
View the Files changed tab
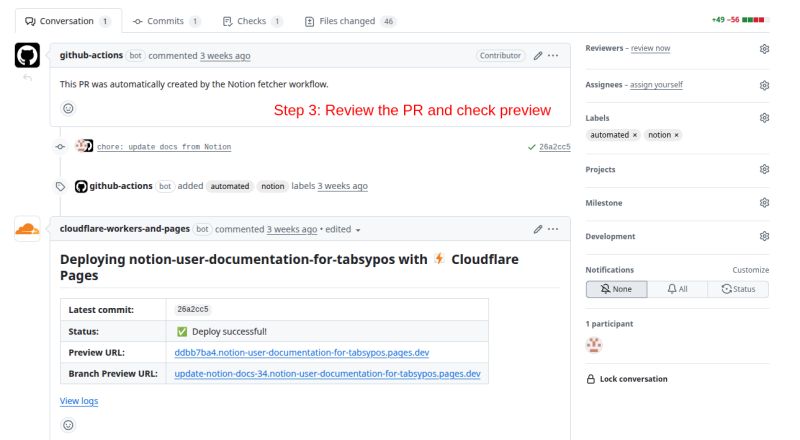coord(350,21)
